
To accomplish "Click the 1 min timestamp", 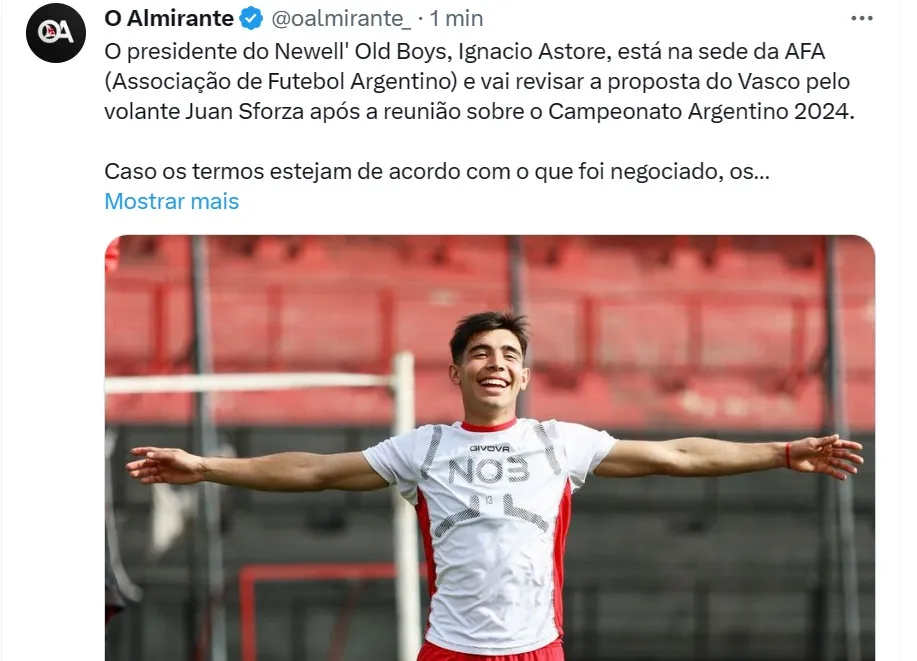I will point(456,19).
